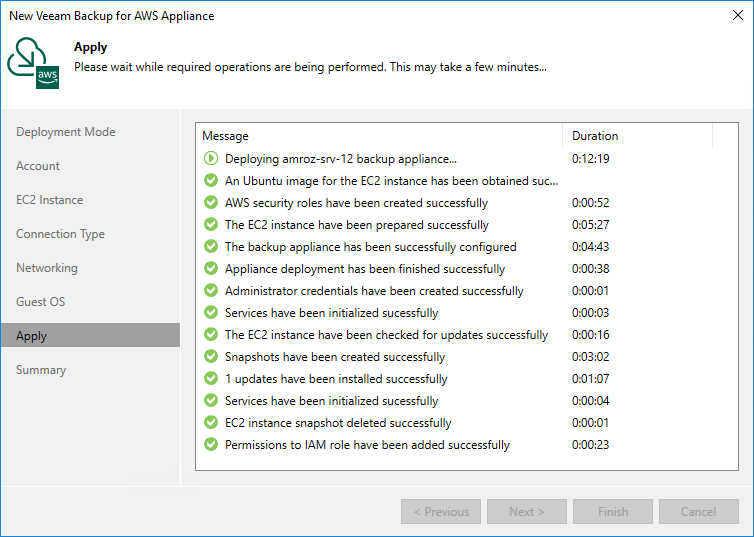The image size is (754, 537).
Task: Click the Veeam AWS cloud logo icon
Action: pos(33,63)
